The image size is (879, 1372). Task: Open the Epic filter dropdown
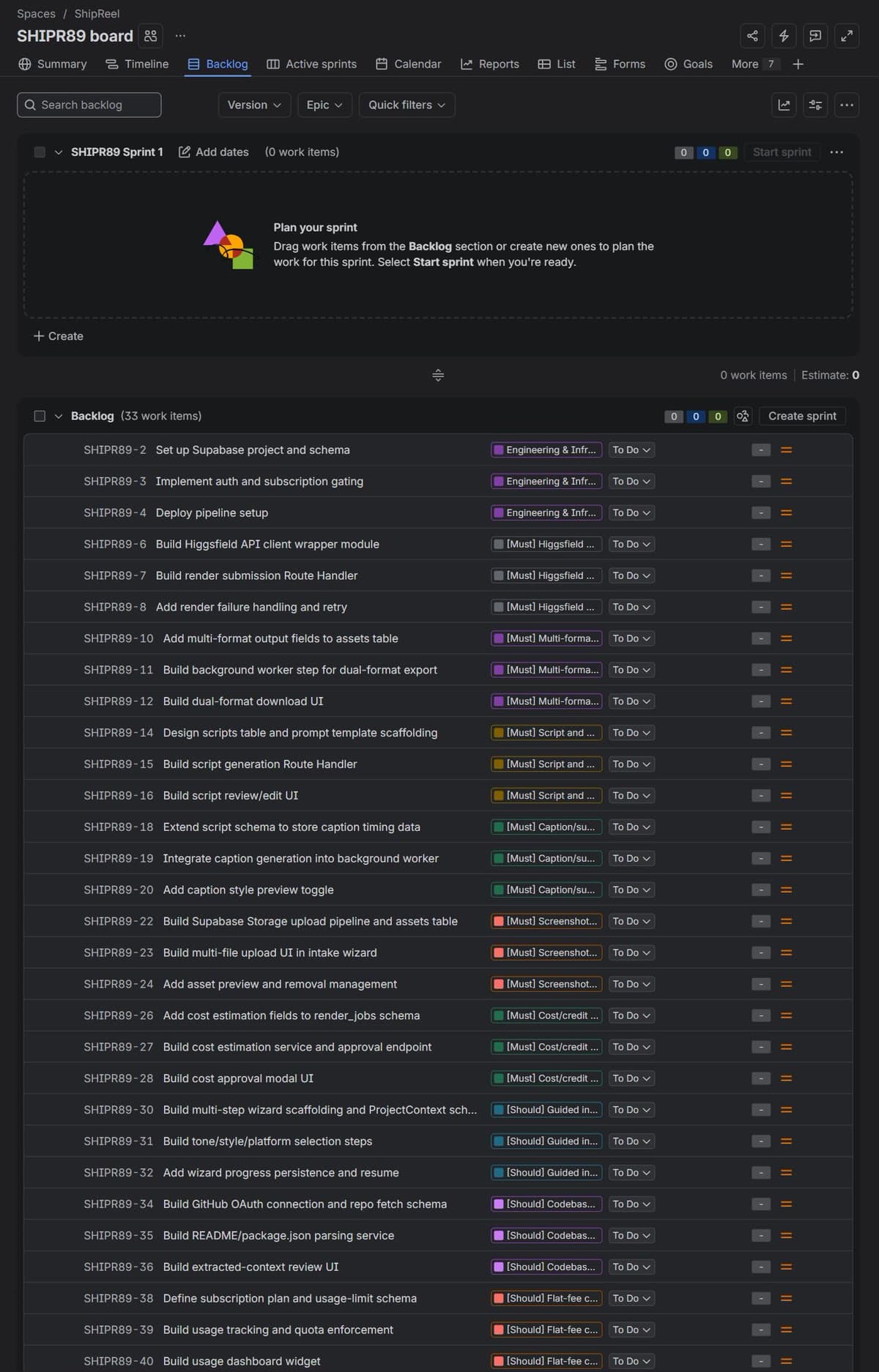pyautogui.click(x=324, y=105)
